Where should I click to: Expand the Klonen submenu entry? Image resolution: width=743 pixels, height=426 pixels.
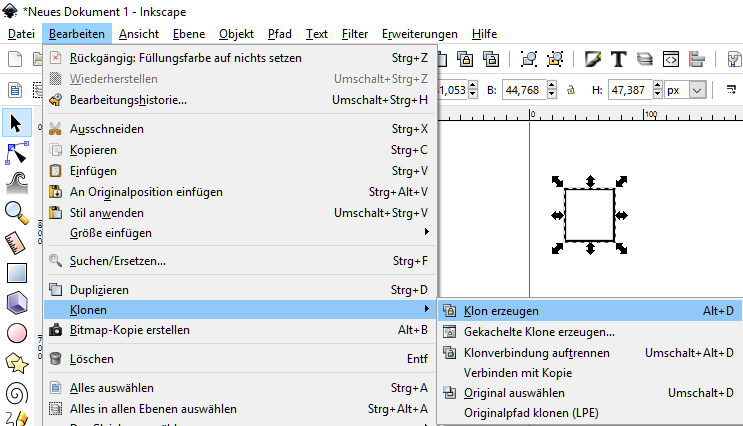(240, 309)
